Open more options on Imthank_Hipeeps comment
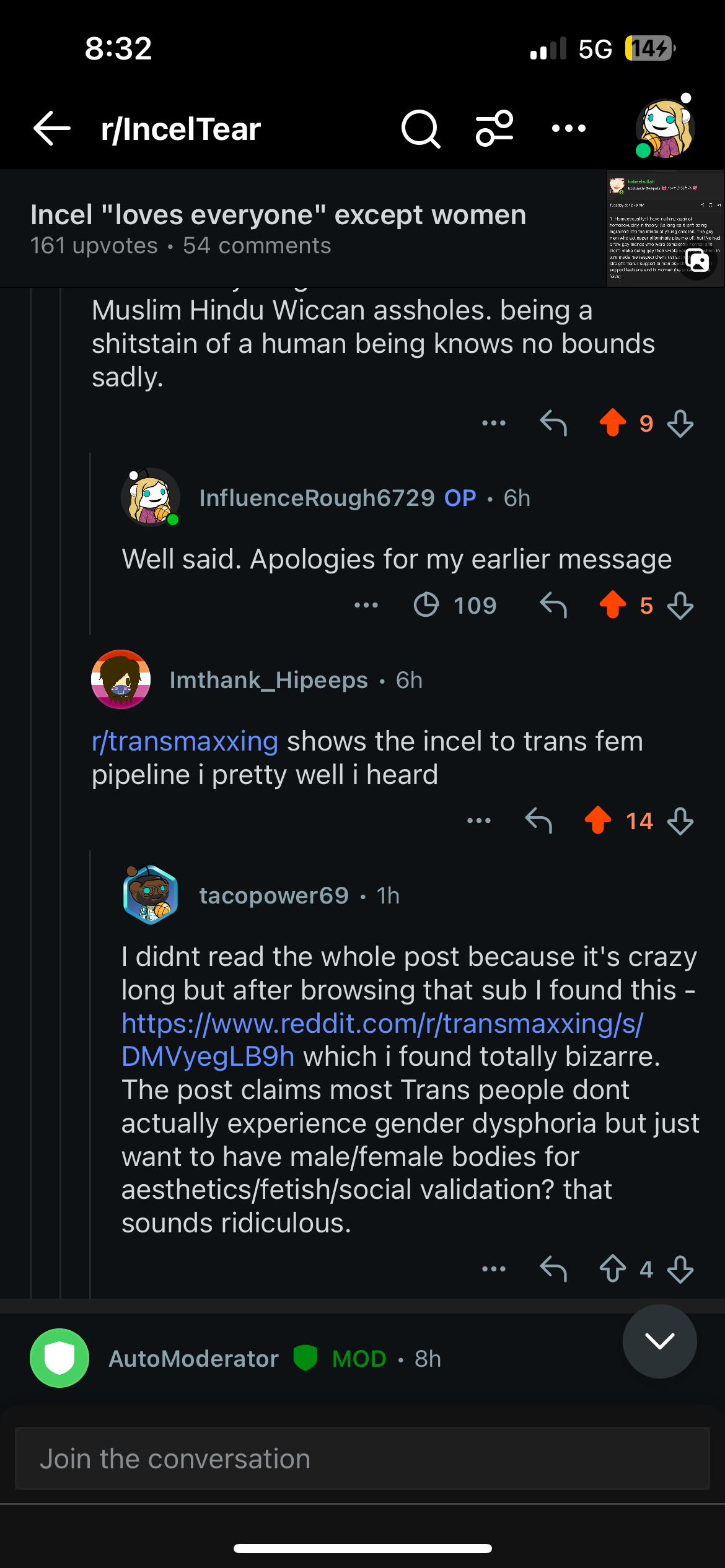 click(x=479, y=821)
